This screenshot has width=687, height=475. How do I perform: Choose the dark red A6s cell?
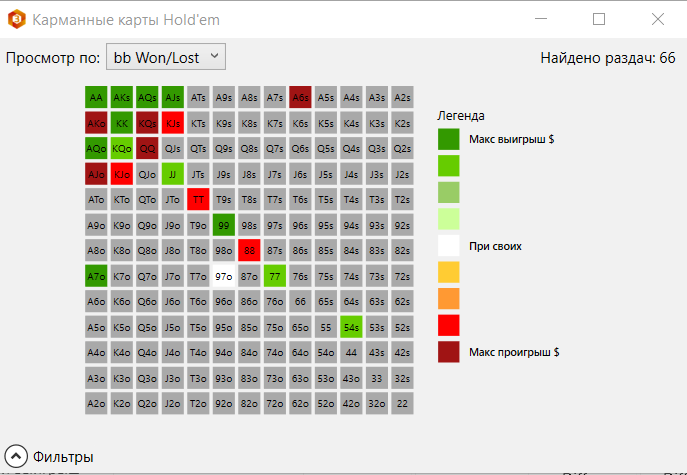[300, 97]
